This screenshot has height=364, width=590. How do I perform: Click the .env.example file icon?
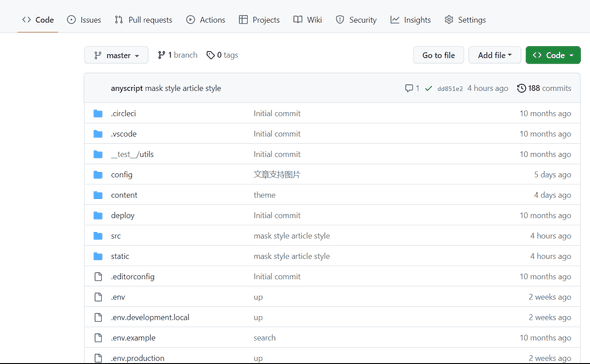(x=98, y=338)
